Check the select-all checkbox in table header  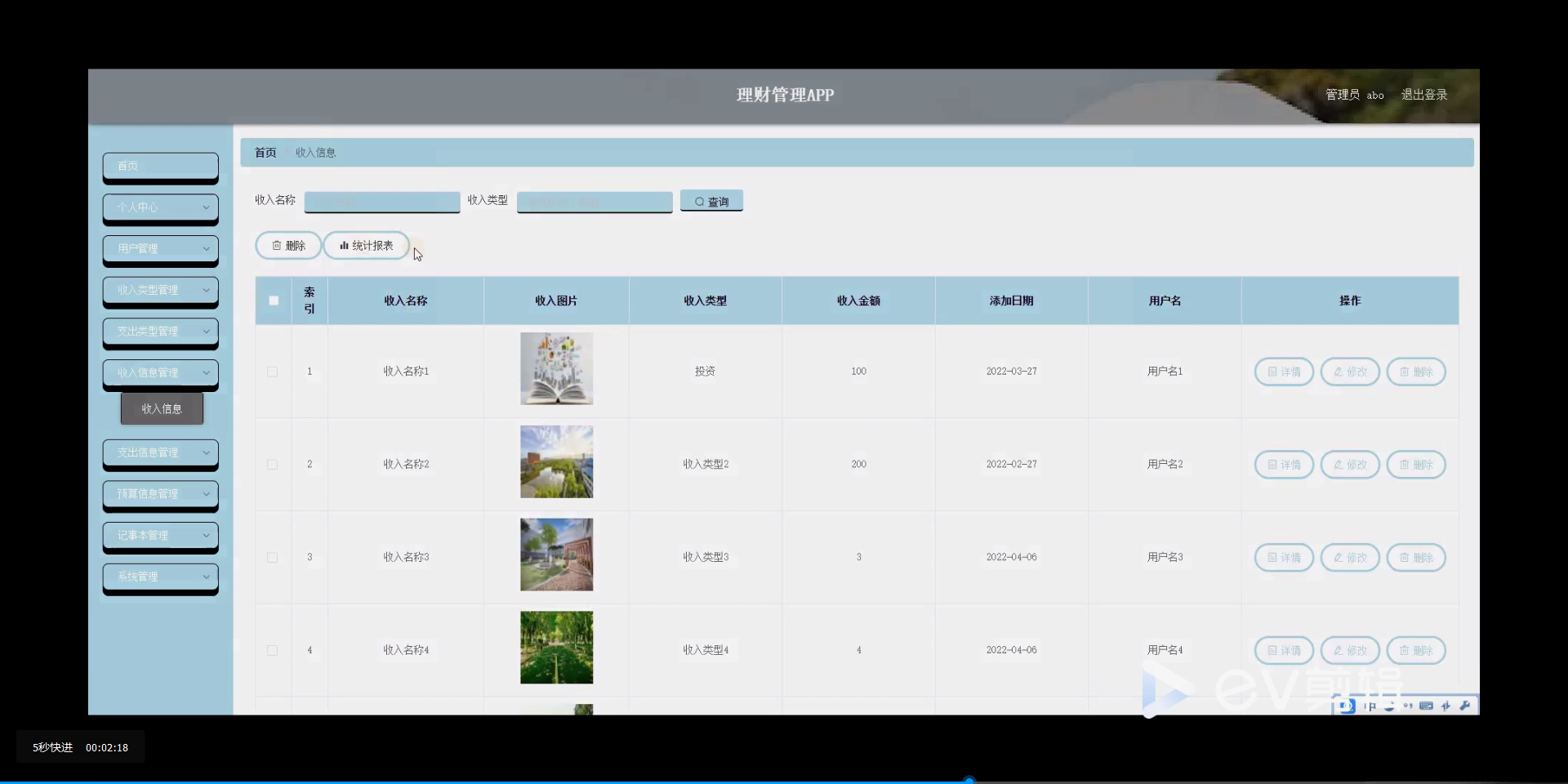(x=272, y=301)
